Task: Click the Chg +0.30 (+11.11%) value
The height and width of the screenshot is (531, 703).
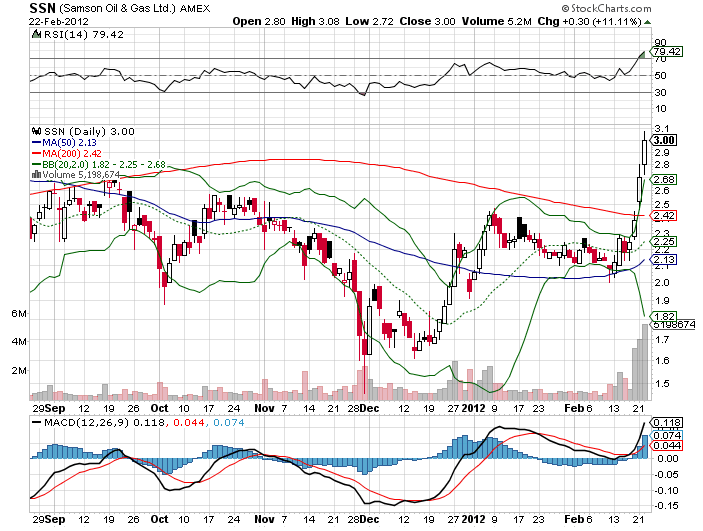Action: point(590,22)
